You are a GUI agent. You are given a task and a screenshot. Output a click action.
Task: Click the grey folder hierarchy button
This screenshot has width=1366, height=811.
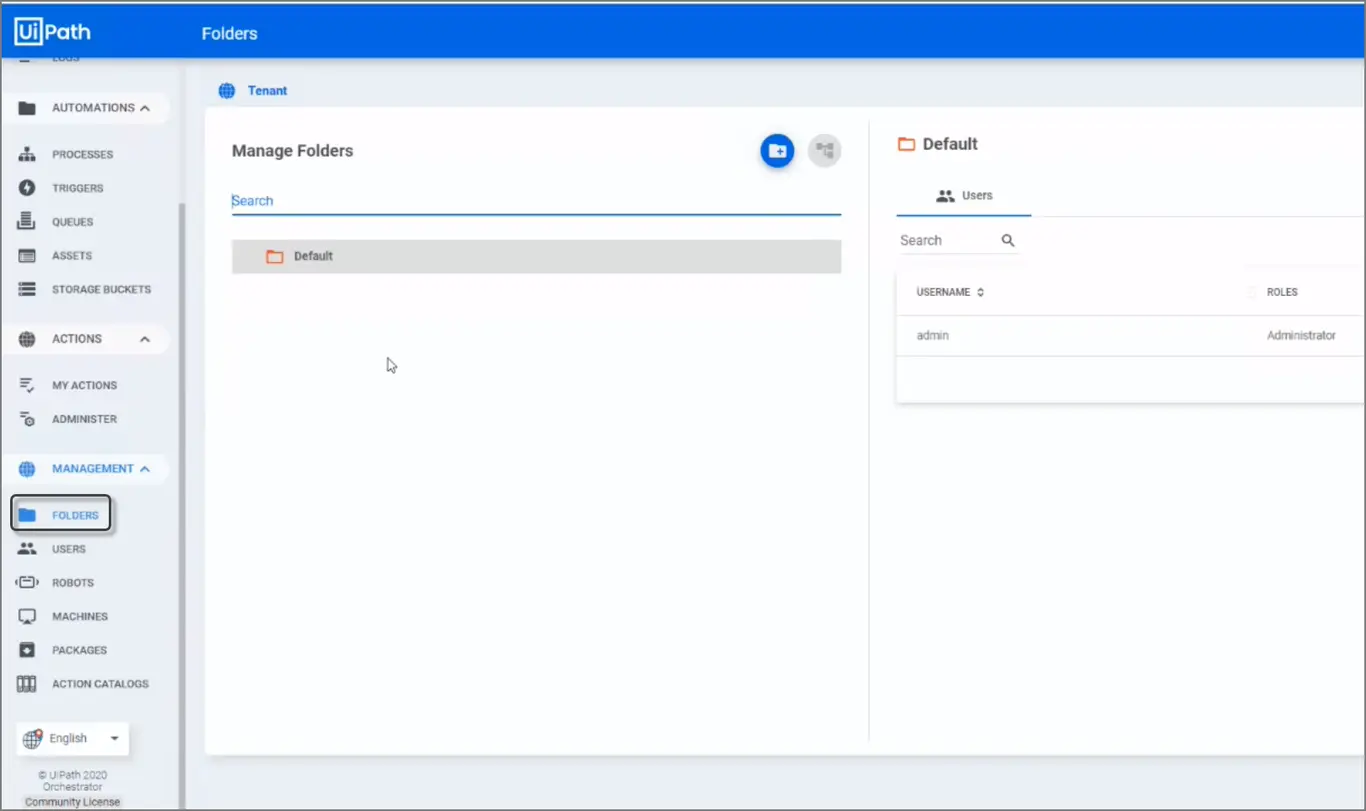(824, 151)
